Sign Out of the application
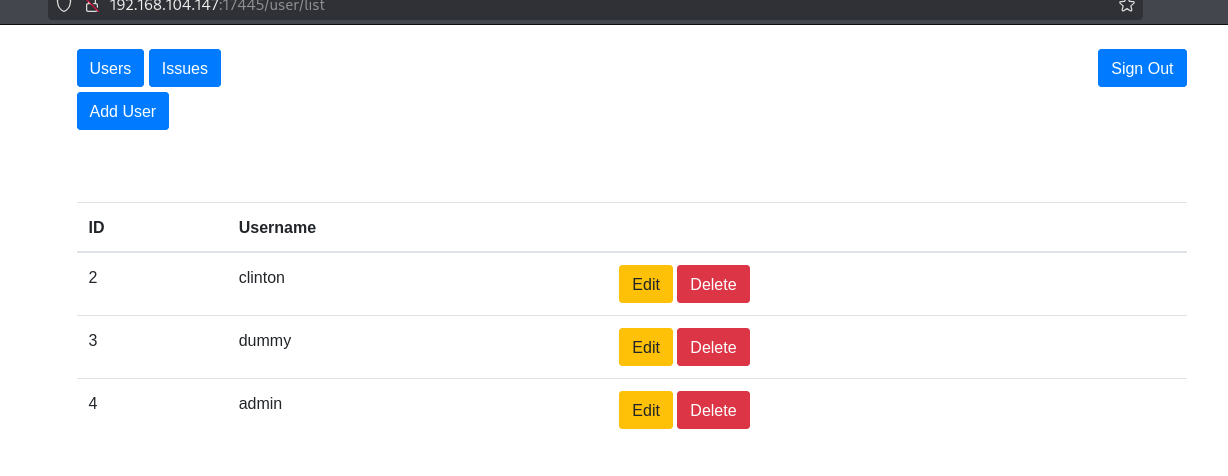Screen dimensions: 1228x476 (1142, 68)
